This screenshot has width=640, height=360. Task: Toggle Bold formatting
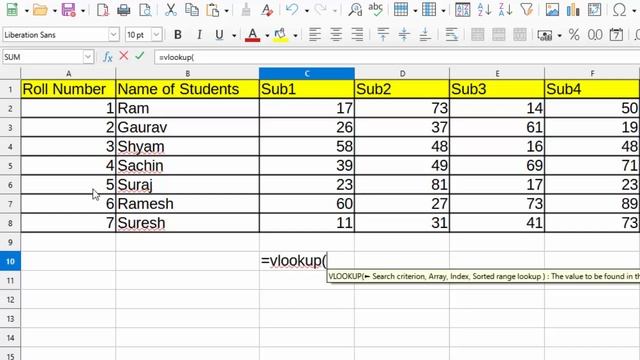pyautogui.click(x=178, y=35)
